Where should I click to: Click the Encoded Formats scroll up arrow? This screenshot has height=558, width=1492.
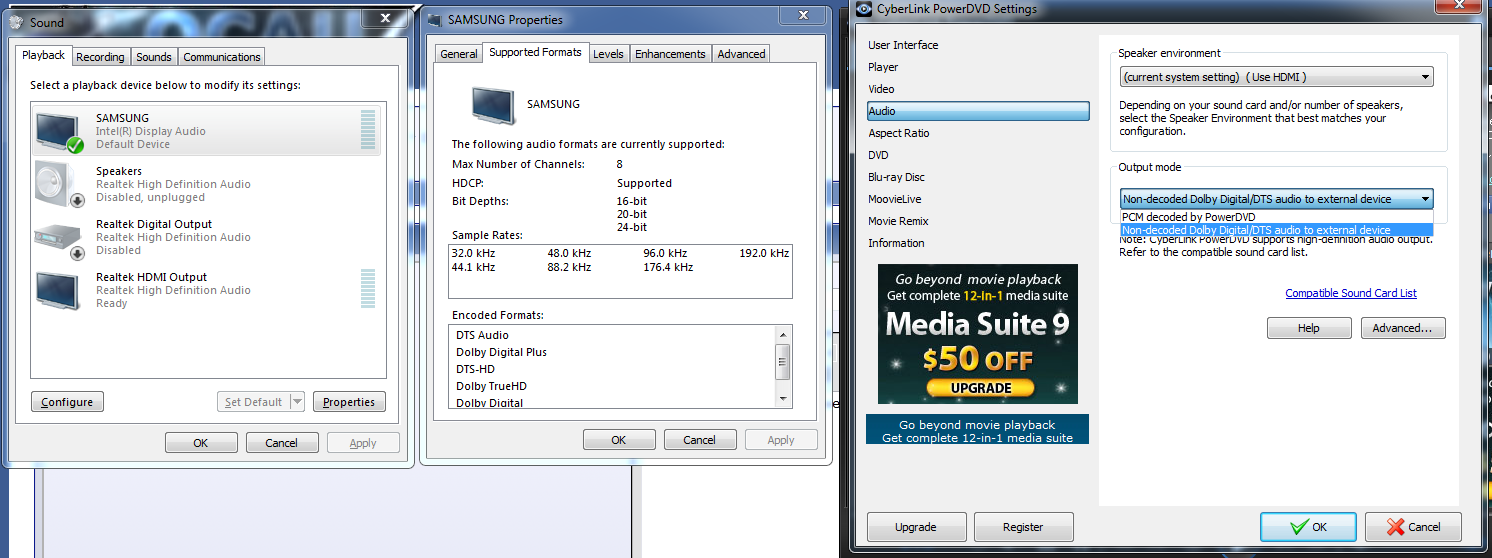(x=783, y=333)
